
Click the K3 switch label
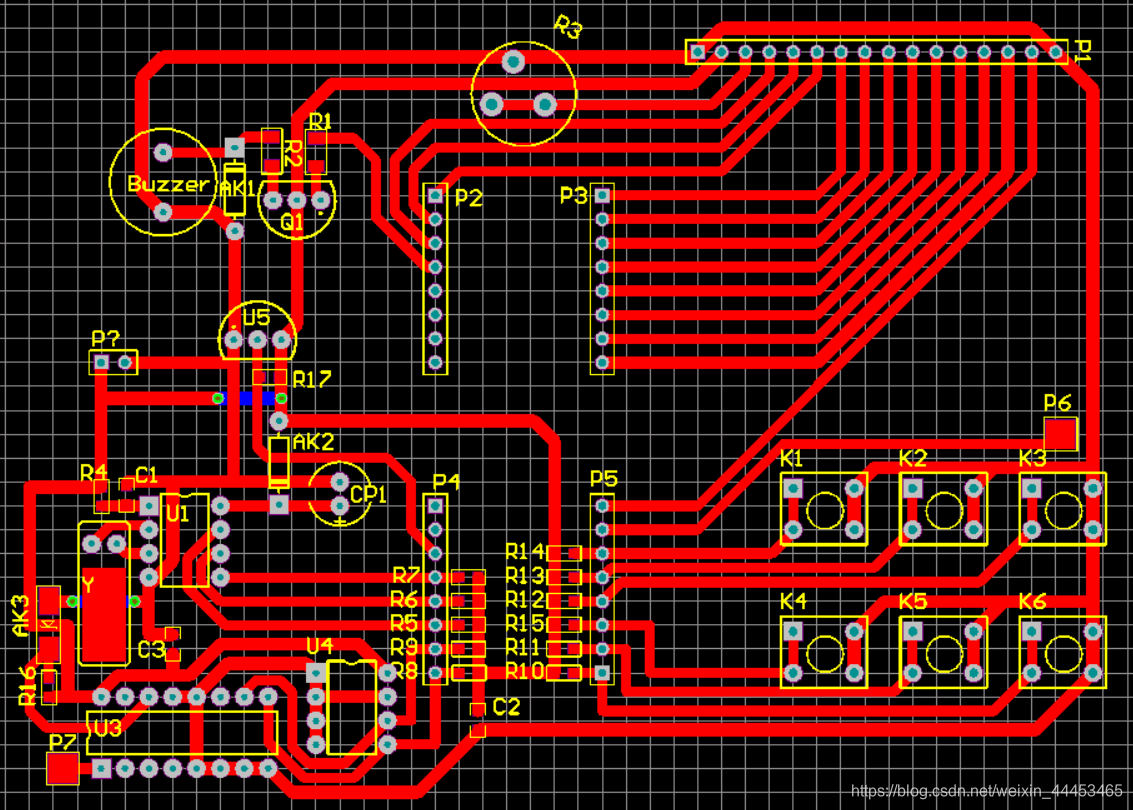point(1032,458)
